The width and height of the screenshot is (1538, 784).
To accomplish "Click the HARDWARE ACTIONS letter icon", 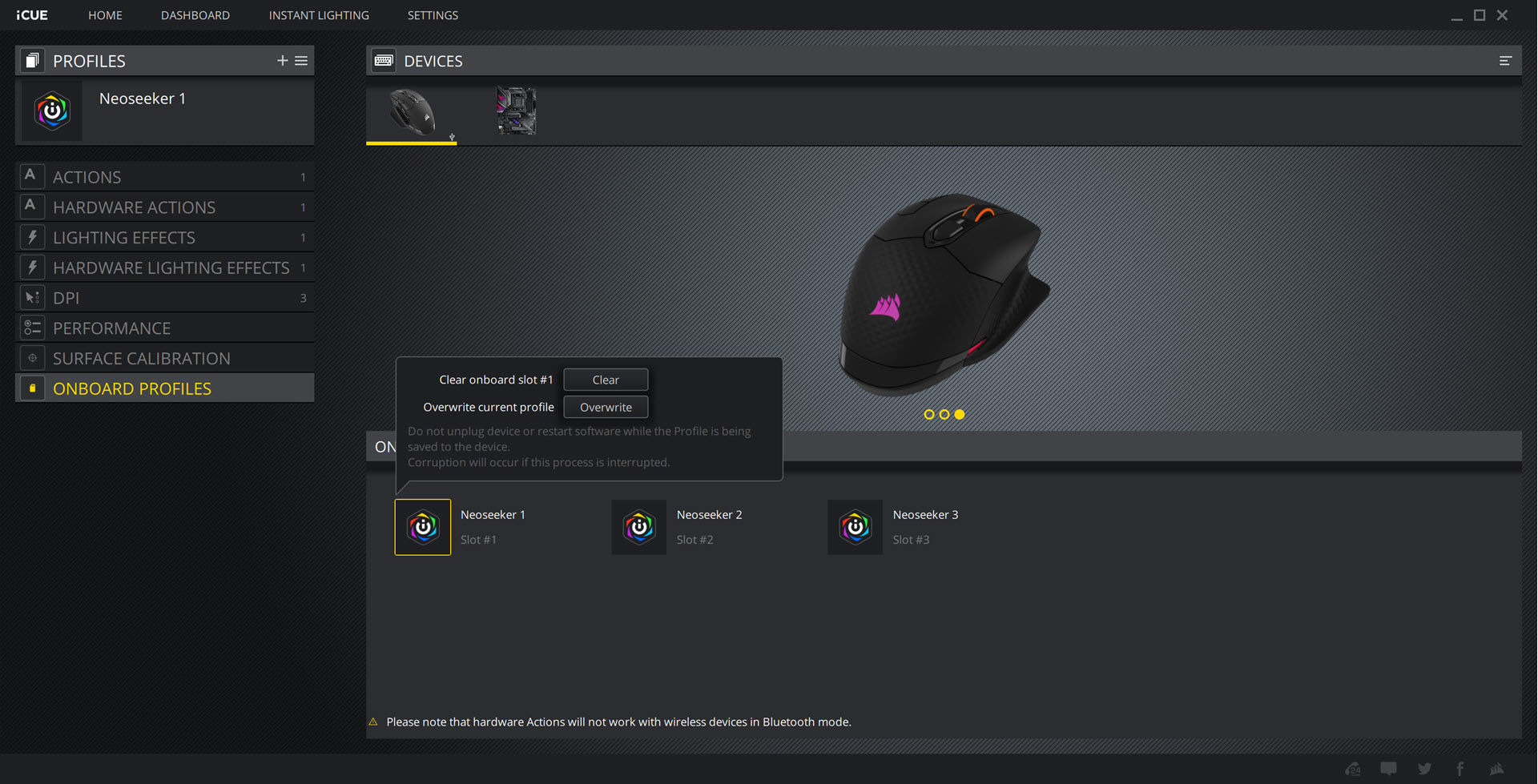I will [32, 206].
